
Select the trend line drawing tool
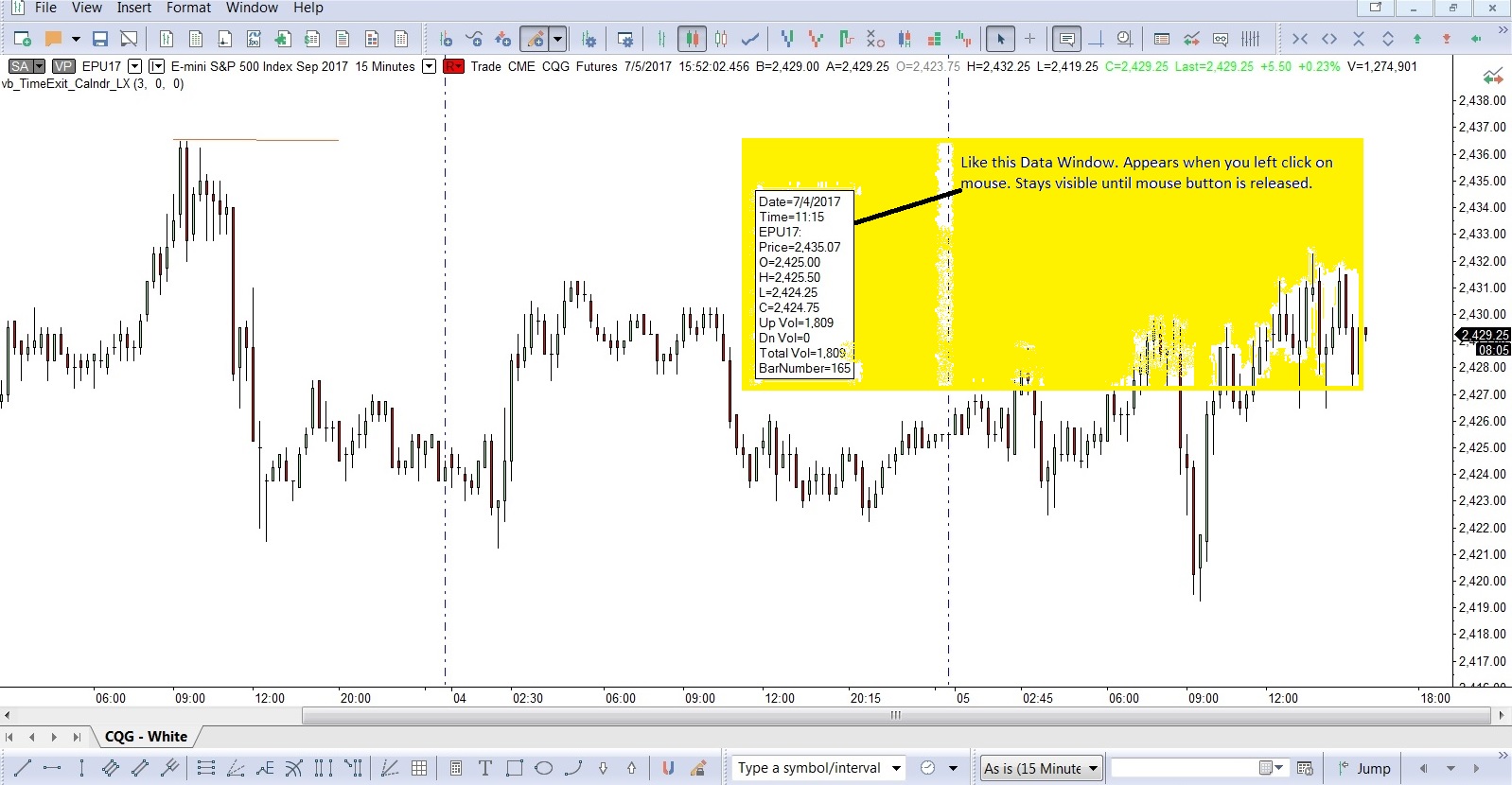[x=23, y=768]
